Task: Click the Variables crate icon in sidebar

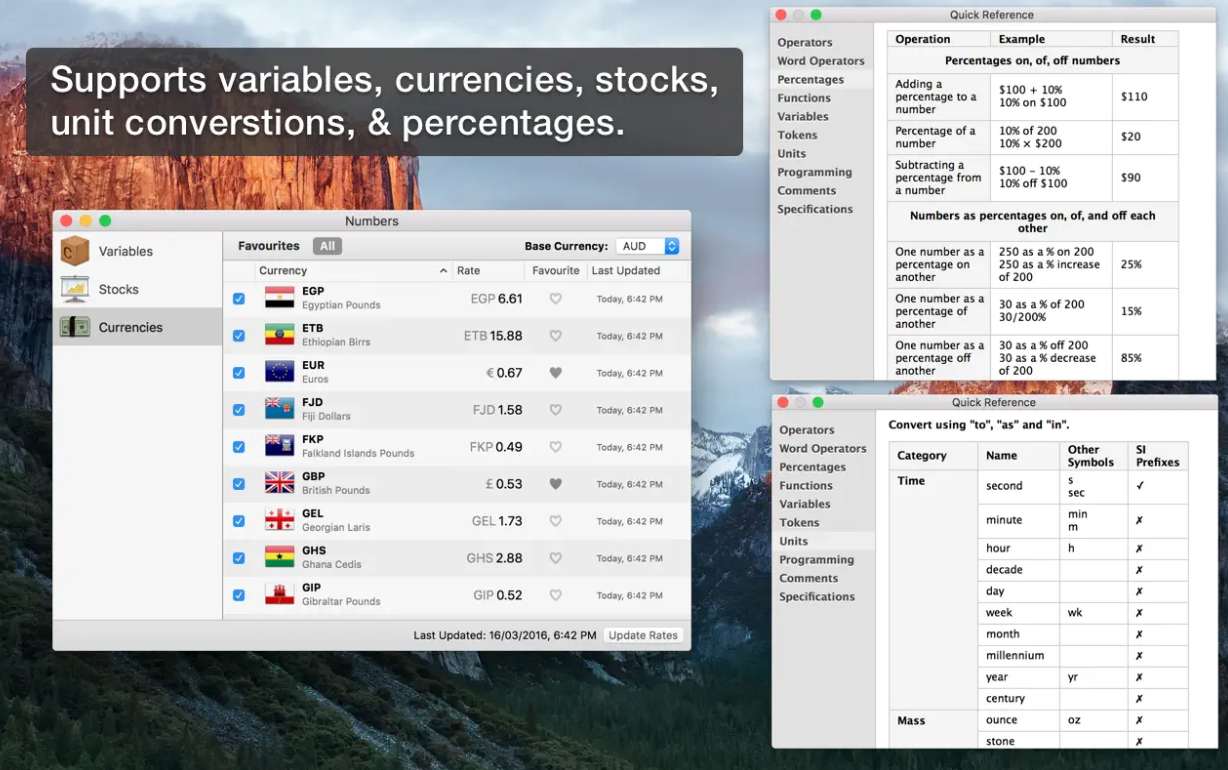Action: 75,251
